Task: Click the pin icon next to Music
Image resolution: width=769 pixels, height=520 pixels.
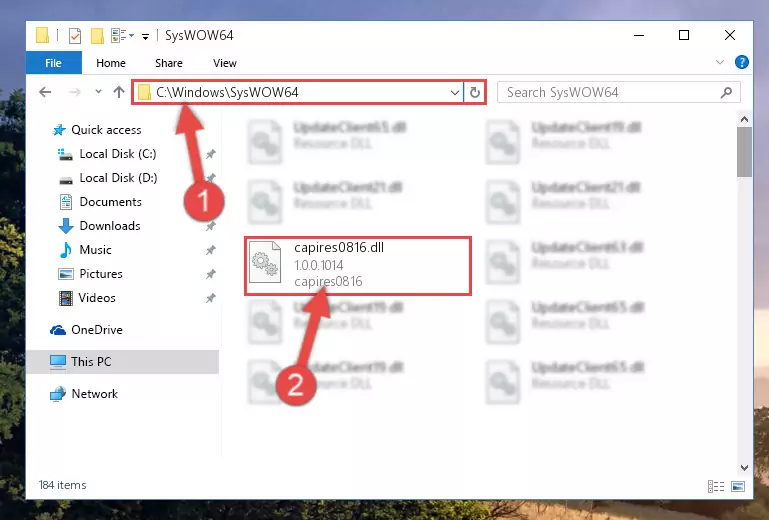Action: (210, 250)
